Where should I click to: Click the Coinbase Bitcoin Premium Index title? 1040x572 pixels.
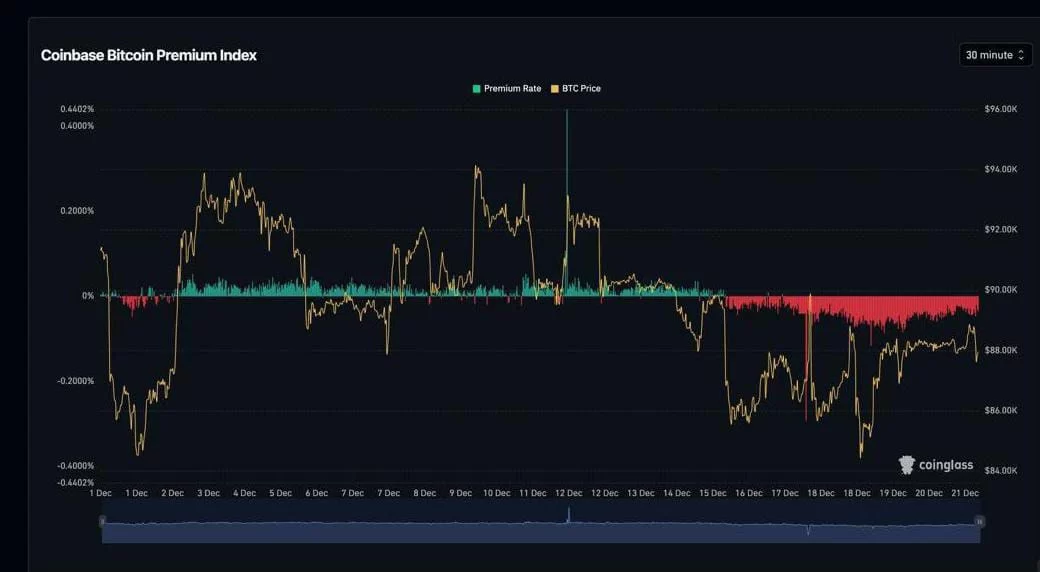149,55
